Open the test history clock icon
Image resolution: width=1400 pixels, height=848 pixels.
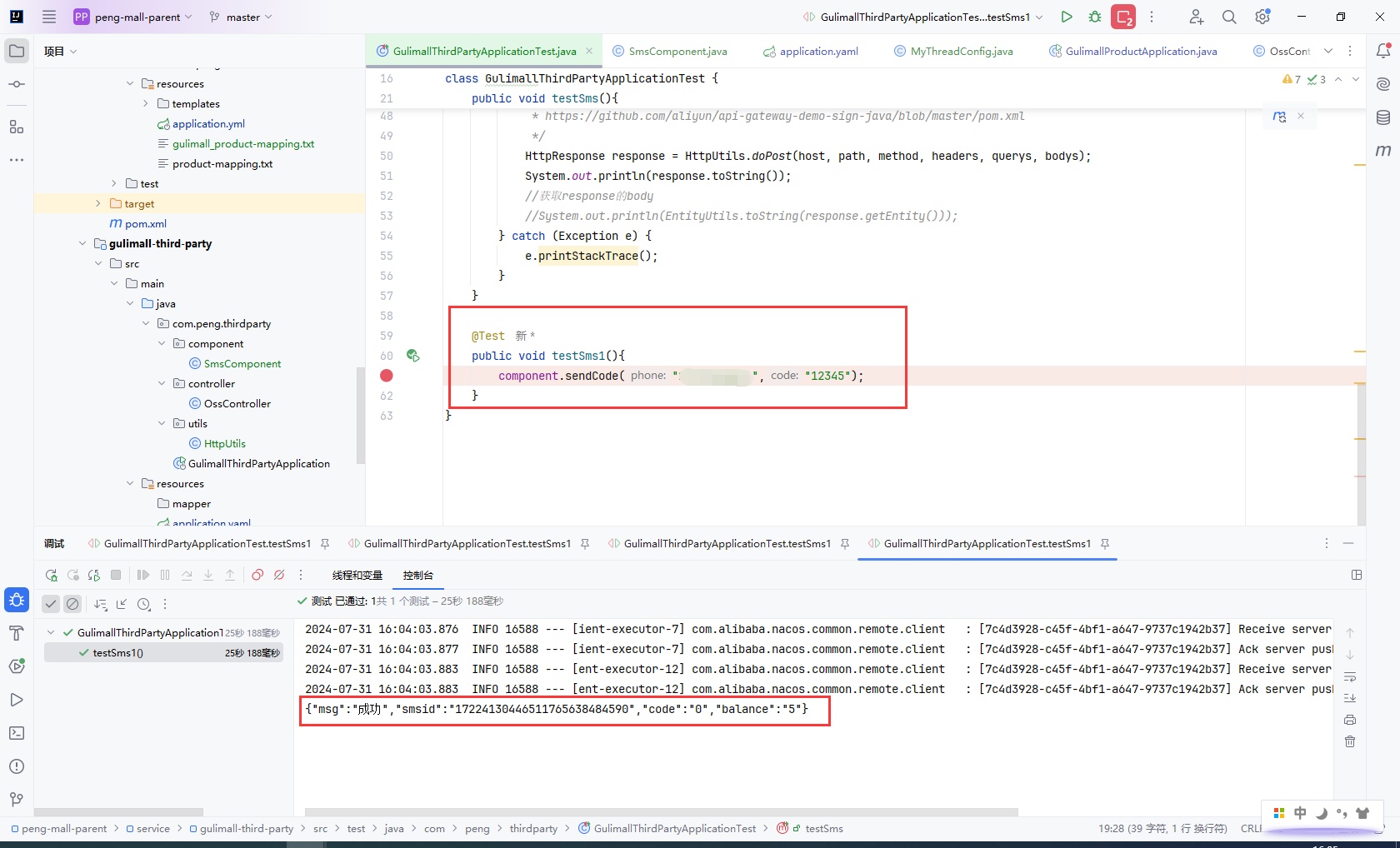click(x=143, y=604)
